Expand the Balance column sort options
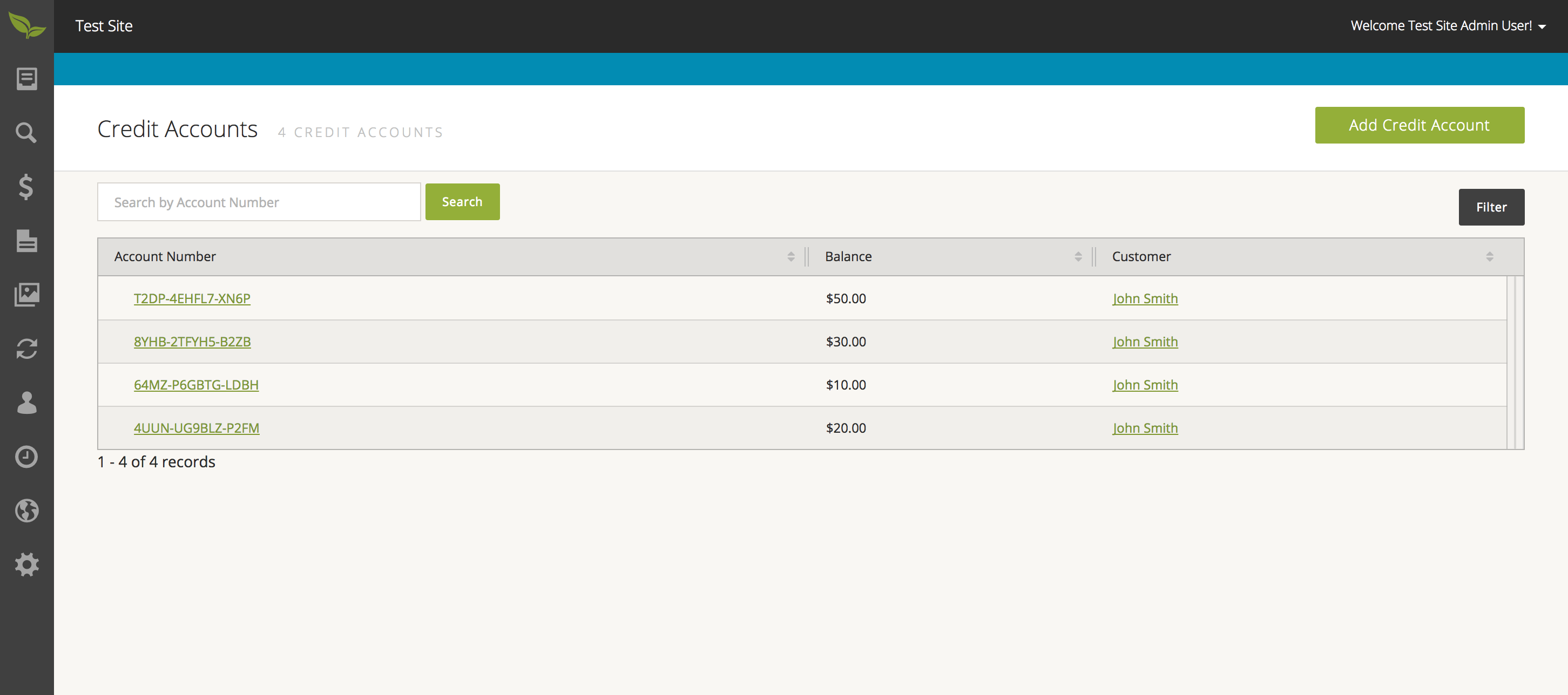 [1078, 257]
